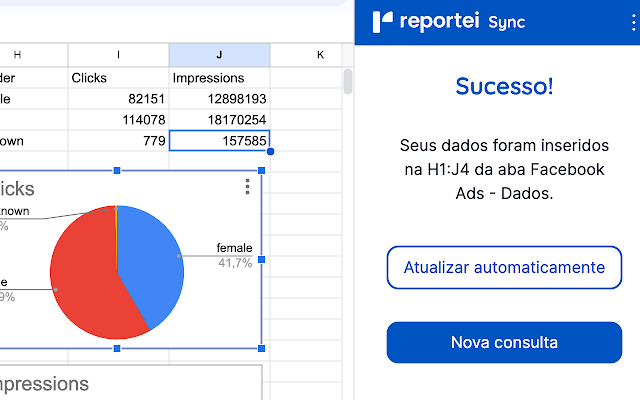Click the Atualizar automaticamente button
Screen dimensions: 640x400
[x=504, y=267]
